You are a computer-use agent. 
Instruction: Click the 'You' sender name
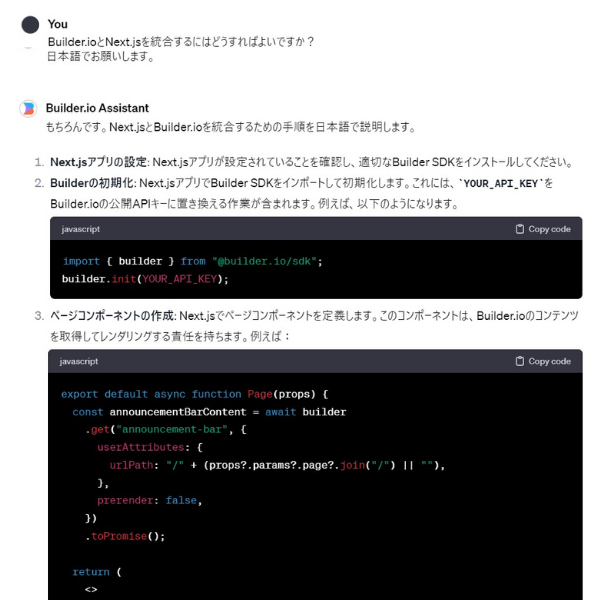(57, 24)
